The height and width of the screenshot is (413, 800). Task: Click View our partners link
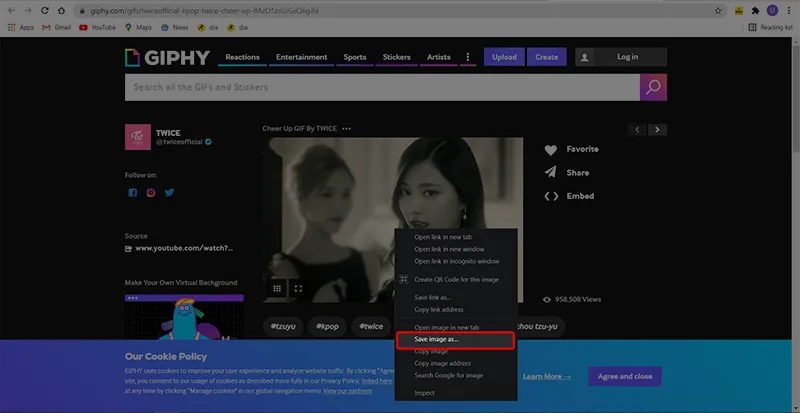click(x=347, y=391)
